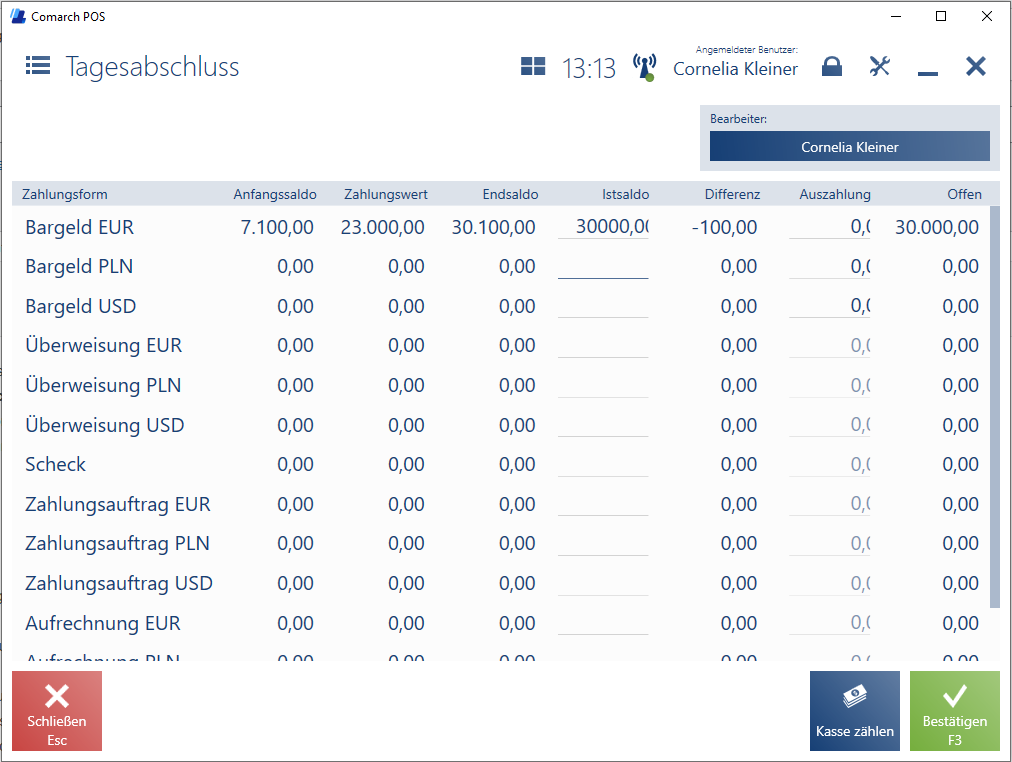Click the Anfangssaldo column header
1012x762 pixels.
pyautogui.click(x=275, y=194)
